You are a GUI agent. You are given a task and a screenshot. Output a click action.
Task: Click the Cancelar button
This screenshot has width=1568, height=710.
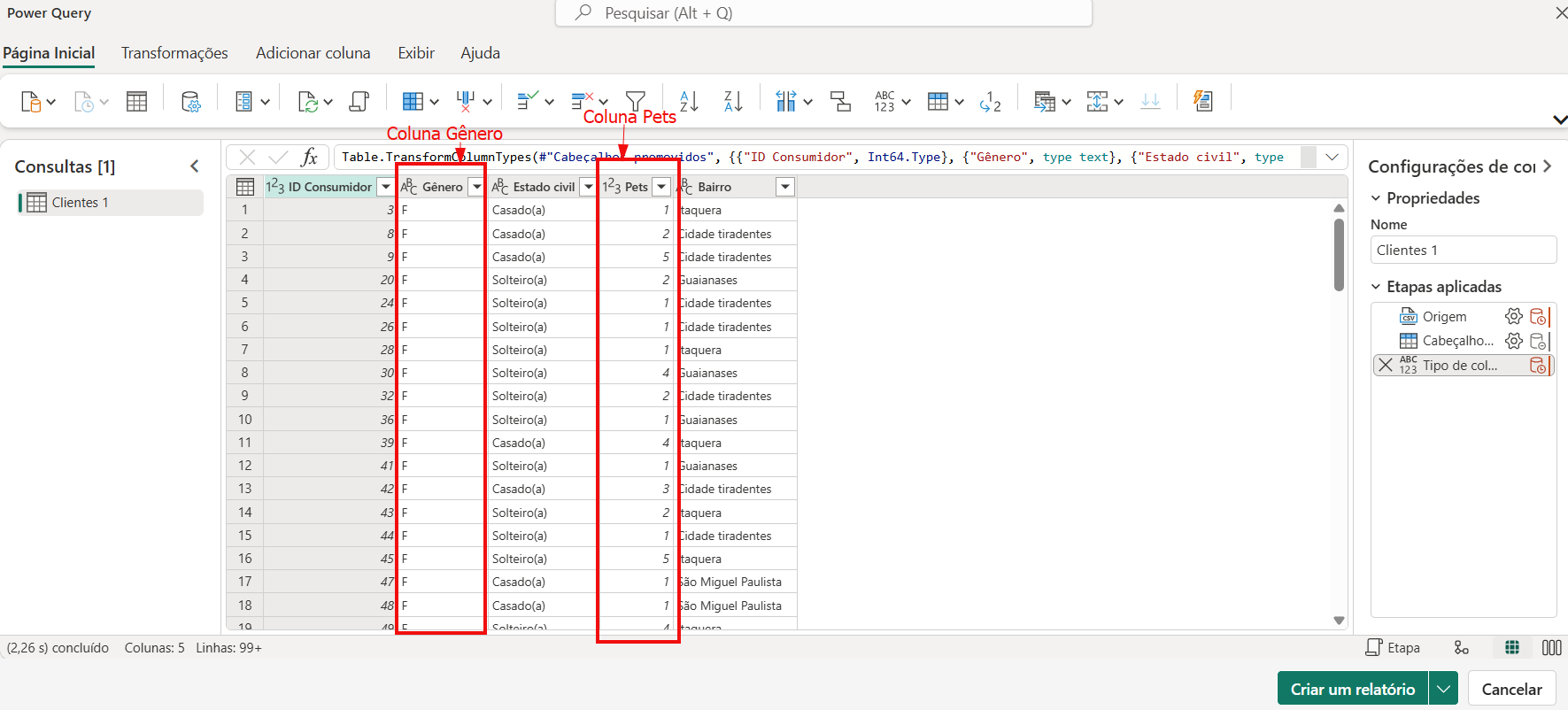[x=1512, y=689]
